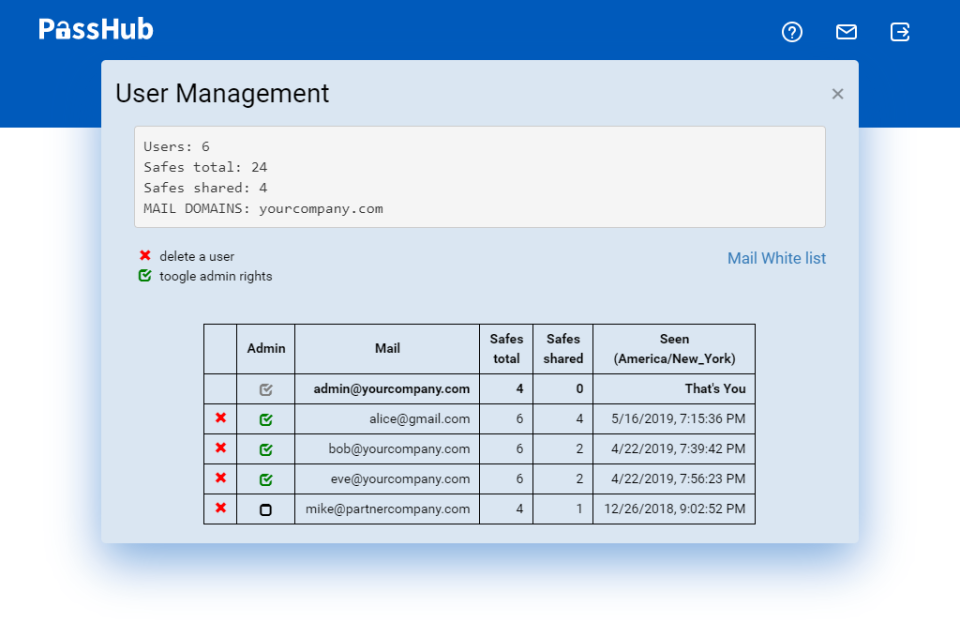The image size is (960, 638).
Task: Open the Mail White list
Action: pos(776,258)
